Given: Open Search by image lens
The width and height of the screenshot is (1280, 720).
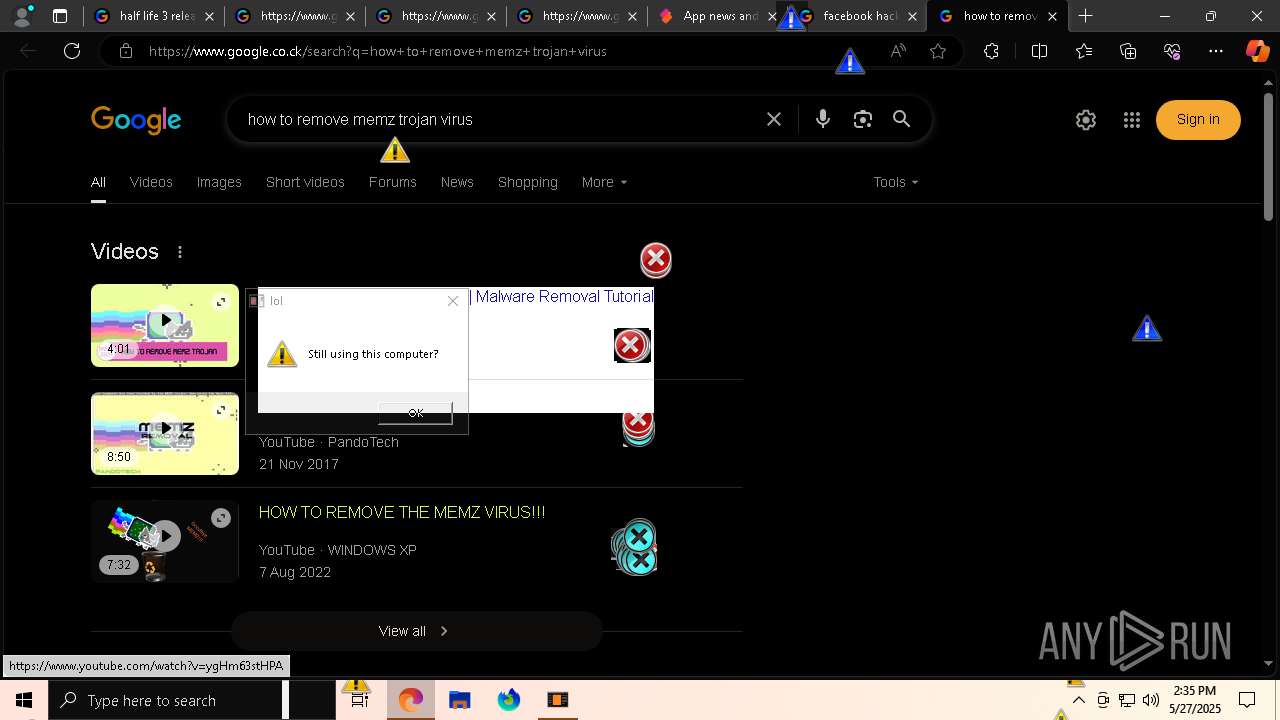Looking at the screenshot, I should click(x=863, y=119).
